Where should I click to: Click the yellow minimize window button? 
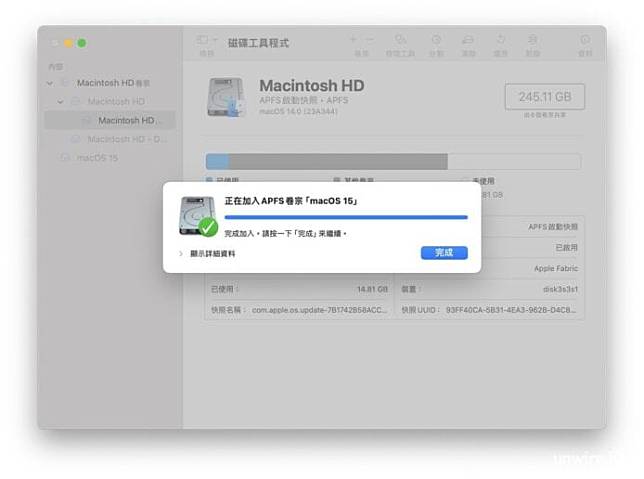pyautogui.click(x=68, y=43)
